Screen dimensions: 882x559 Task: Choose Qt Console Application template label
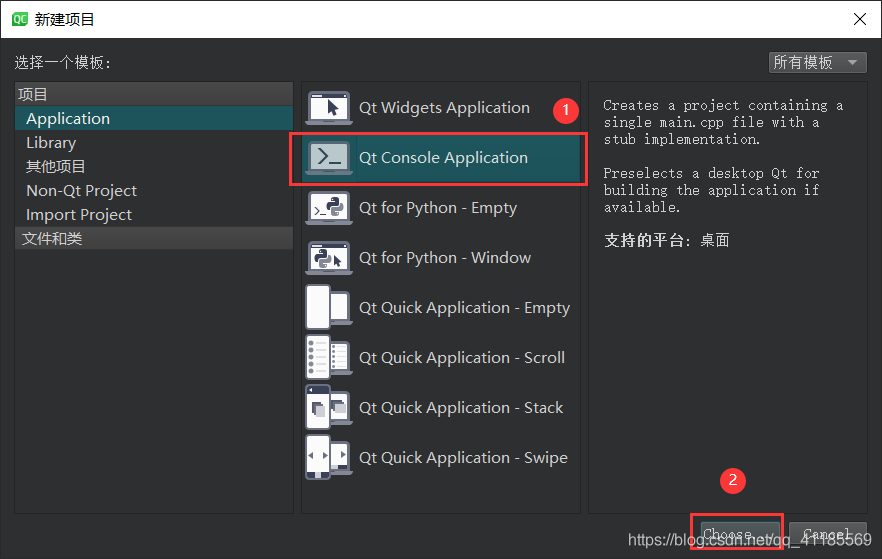point(443,157)
